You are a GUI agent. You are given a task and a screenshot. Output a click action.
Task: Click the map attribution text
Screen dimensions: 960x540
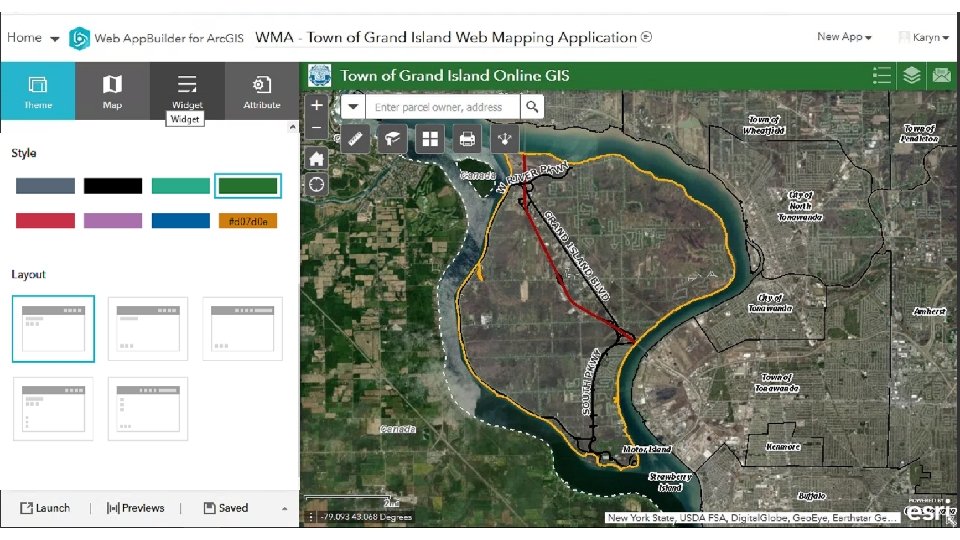(752, 517)
